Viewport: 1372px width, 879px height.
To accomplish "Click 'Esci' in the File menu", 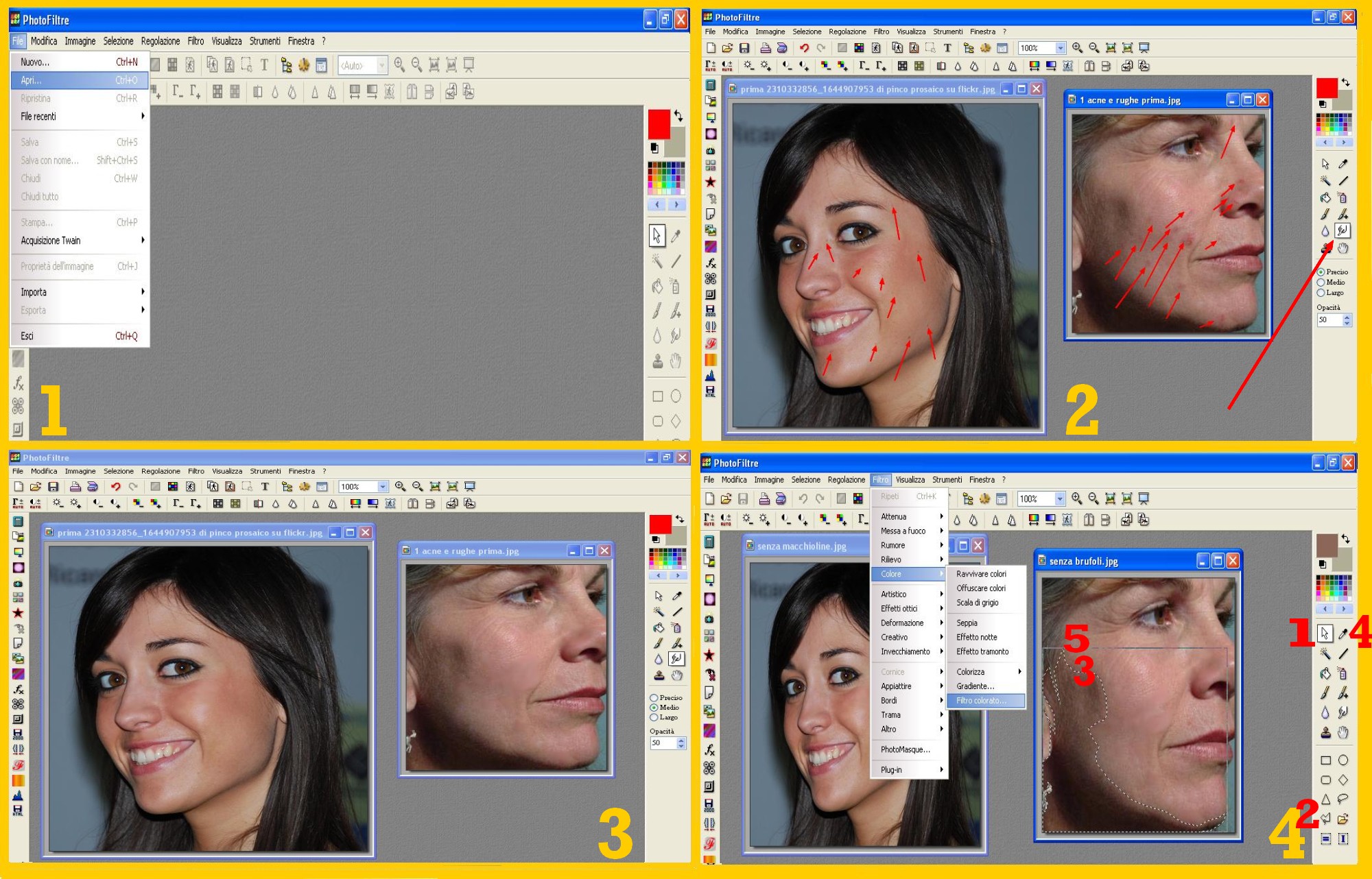I will click(x=27, y=336).
